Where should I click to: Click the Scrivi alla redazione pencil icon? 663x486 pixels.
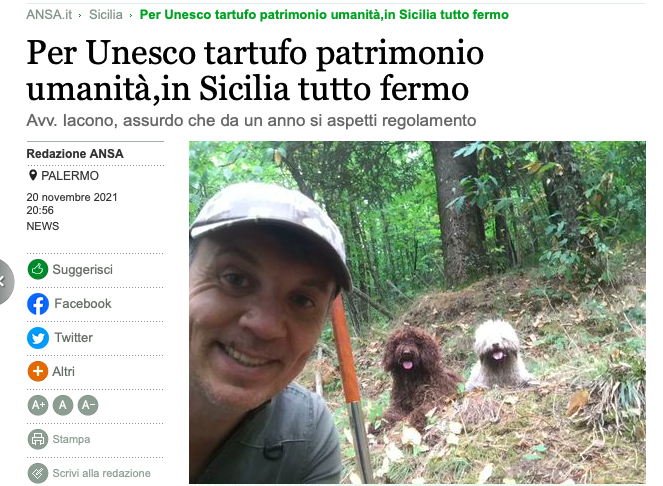38,473
